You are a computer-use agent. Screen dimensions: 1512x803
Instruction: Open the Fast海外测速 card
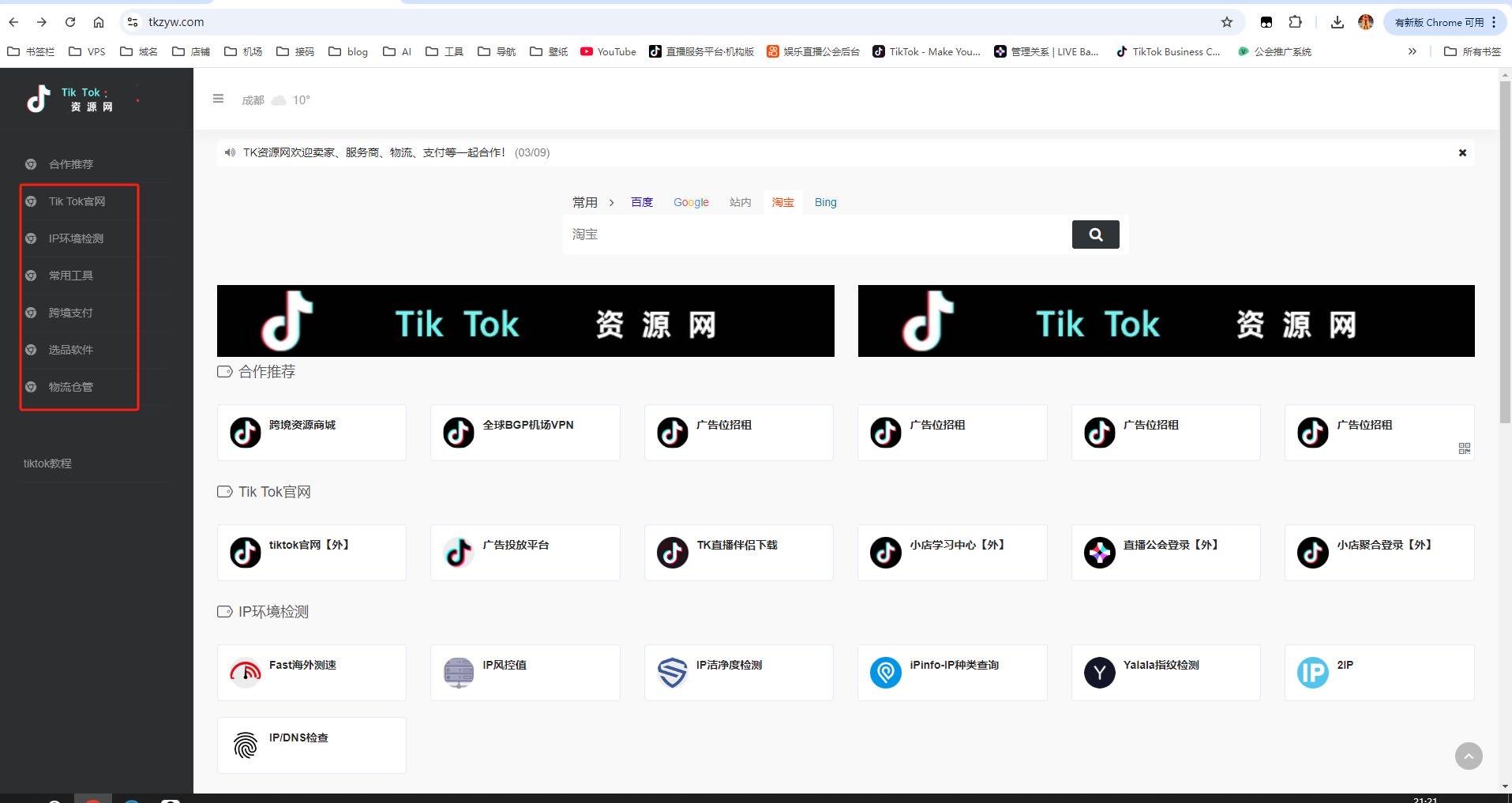pos(312,673)
